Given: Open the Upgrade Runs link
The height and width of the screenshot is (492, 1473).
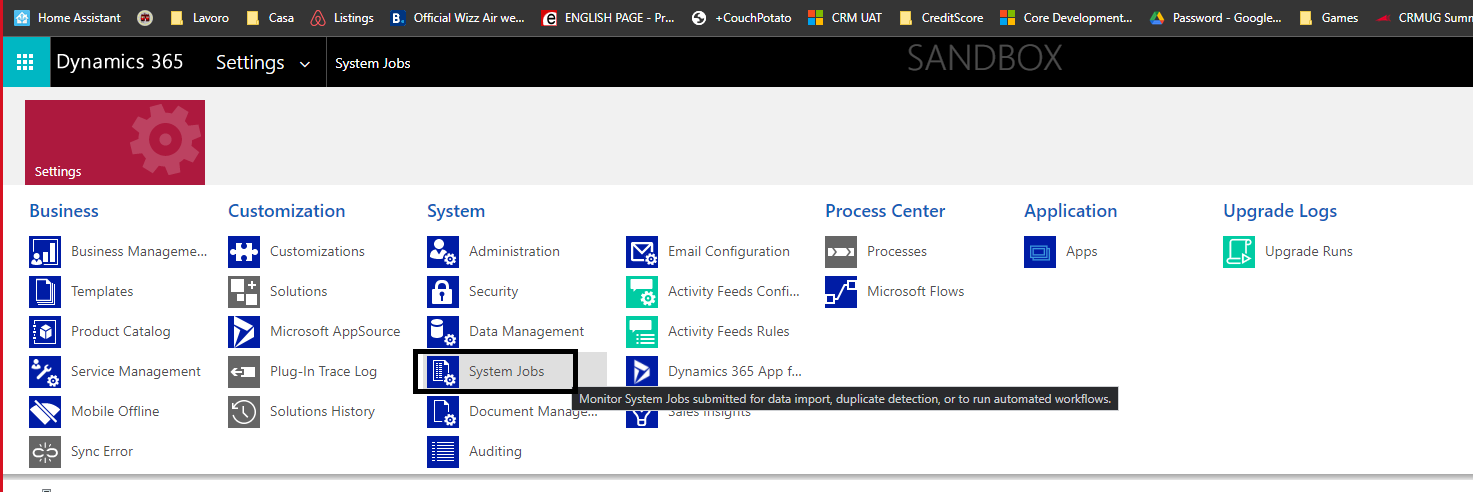Looking at the screenshot, I should point(1309,252).
